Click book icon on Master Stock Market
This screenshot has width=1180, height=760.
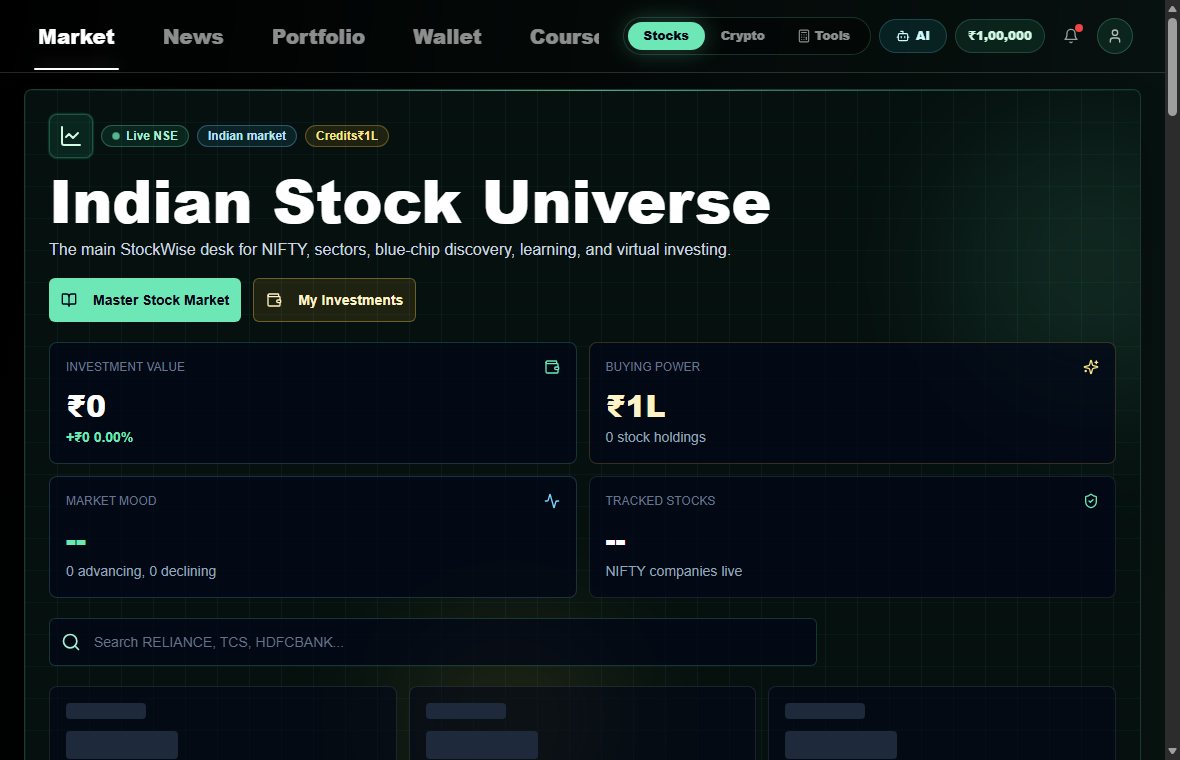click(69, 300)
